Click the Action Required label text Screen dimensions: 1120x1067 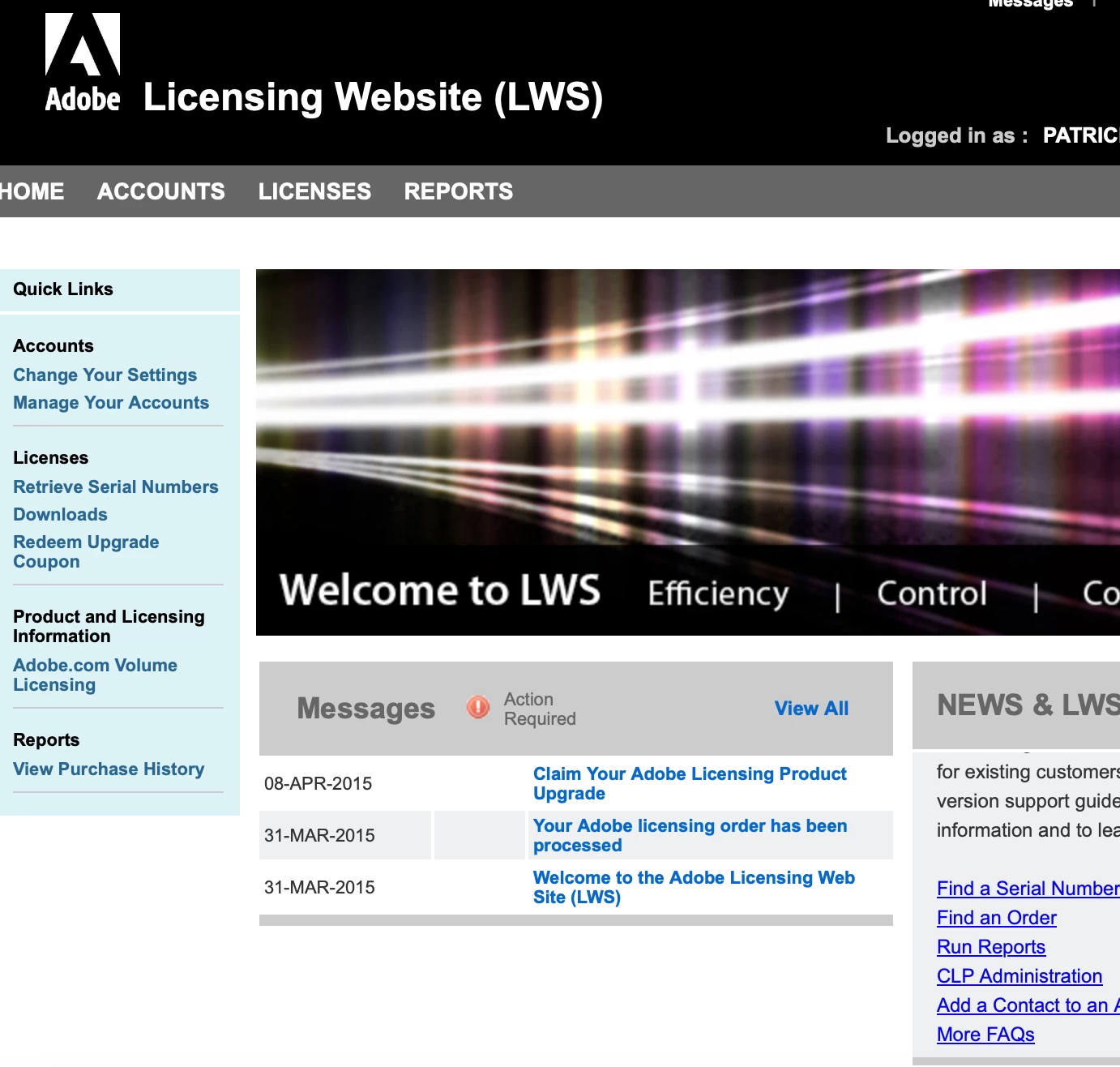point(540,709)
